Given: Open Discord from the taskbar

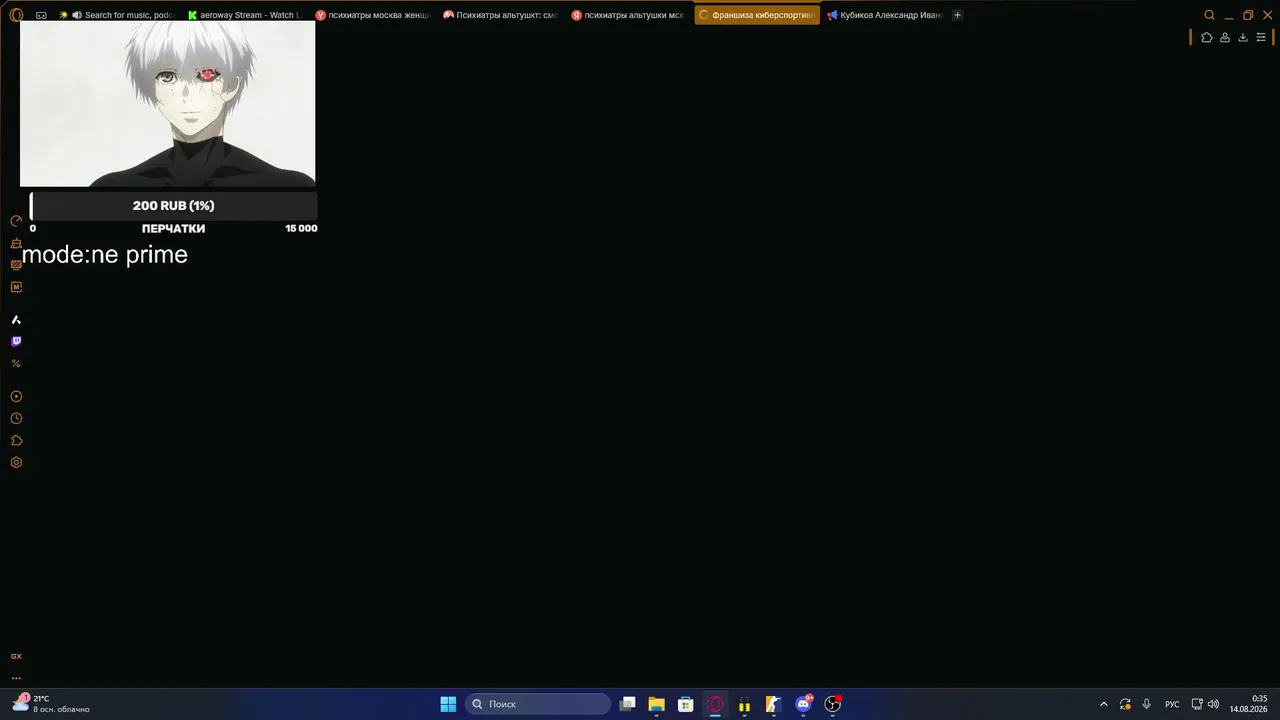Looking at the screenshot, I should pos(803,704).
